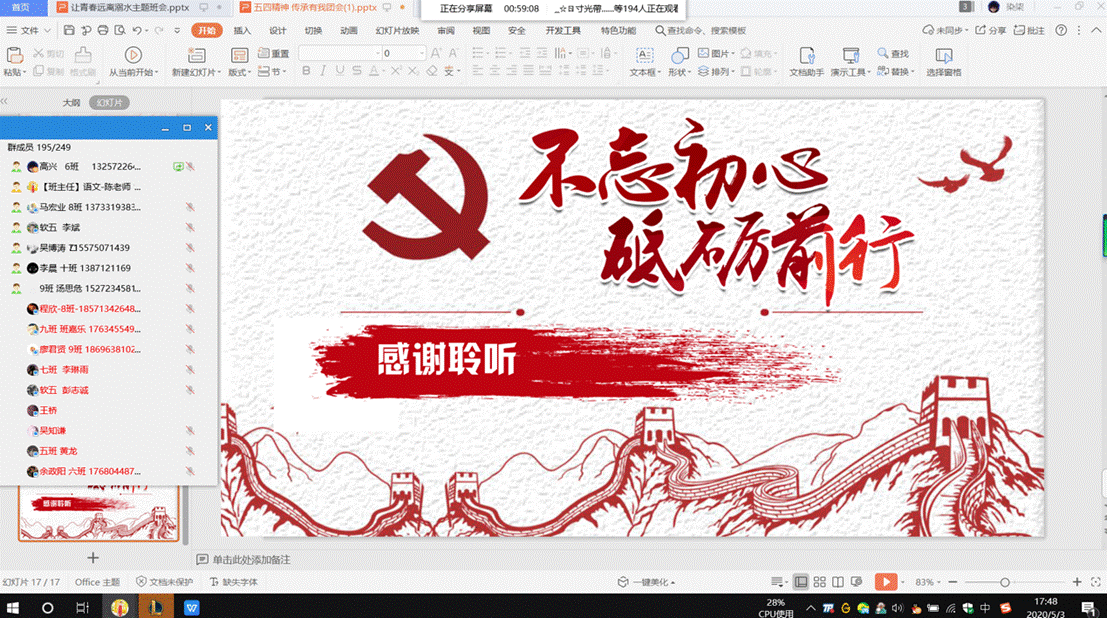Viewport: 1107px width, 618px height.
Task: Add a new slide with the plus button
Action: click(92, 558)
